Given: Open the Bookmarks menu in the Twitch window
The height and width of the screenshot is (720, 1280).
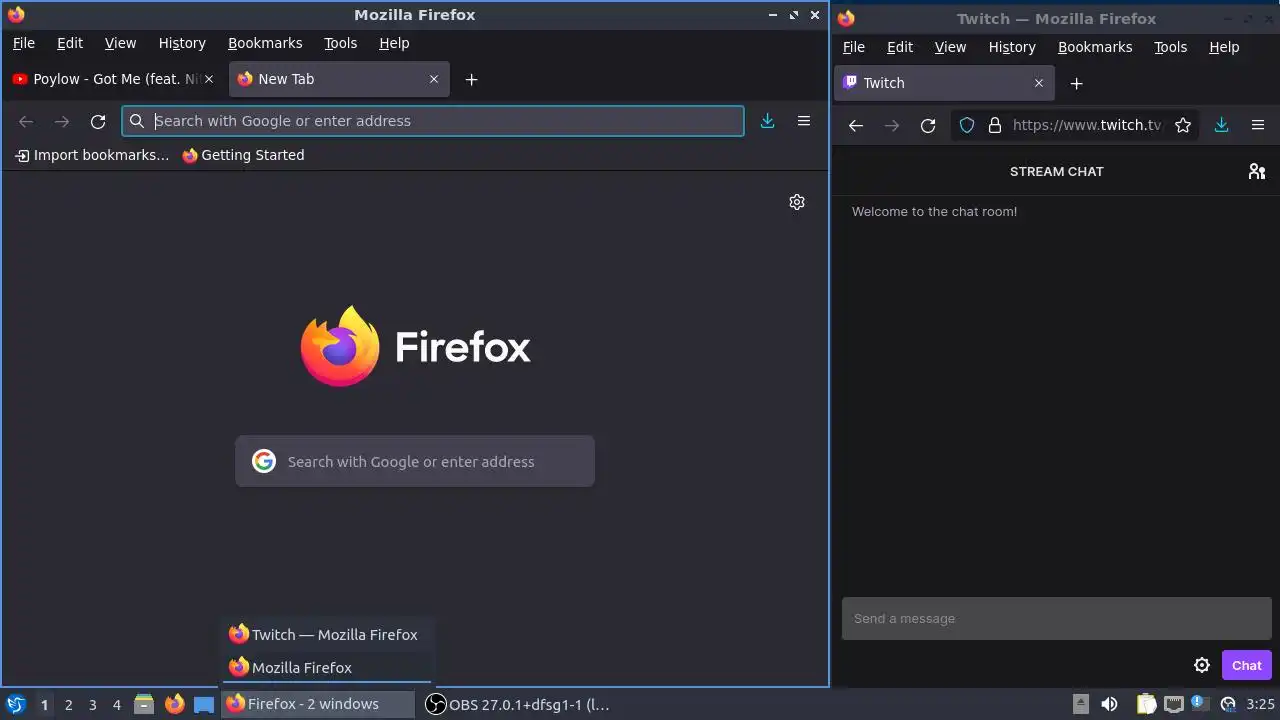Looking at the screenshot, I should 1095,47.
